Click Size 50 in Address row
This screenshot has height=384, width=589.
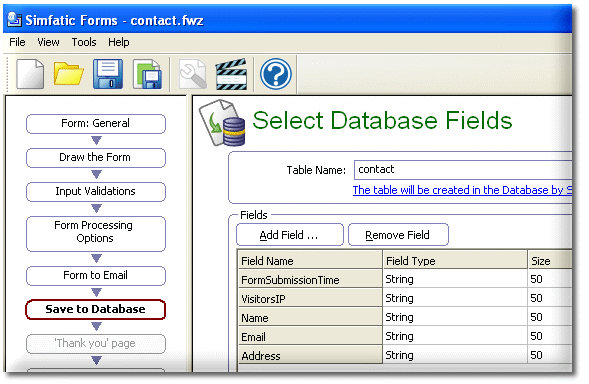(550, 355)
